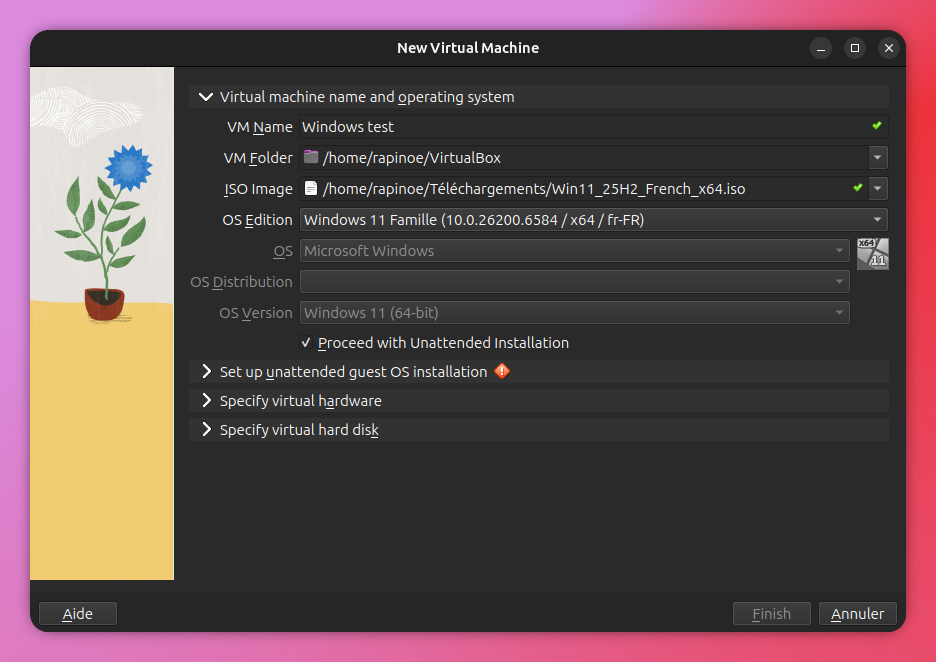Viewport: 936px width, 662px height.
Task: Open the ISO Image dropdown arrow
Action: pyautogui.click(x=877, y=188)
